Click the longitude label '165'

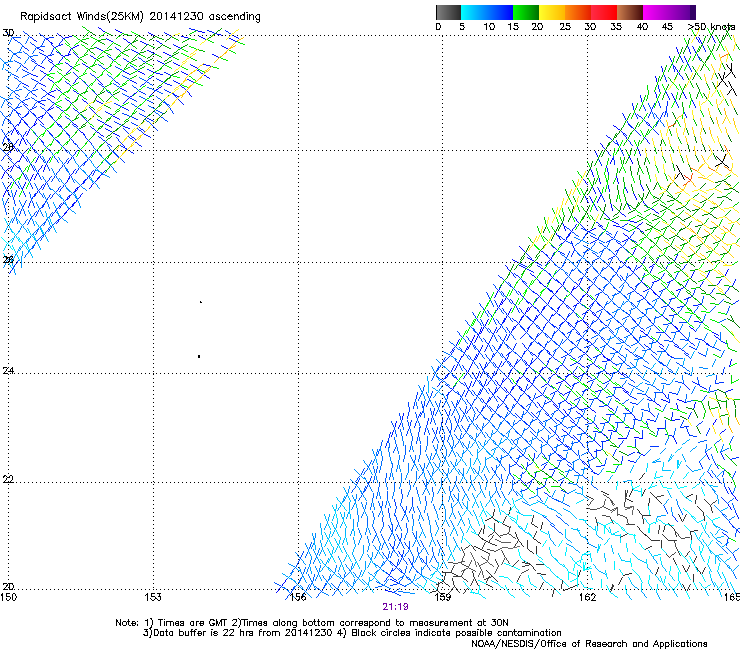click(x=732, y=597)
